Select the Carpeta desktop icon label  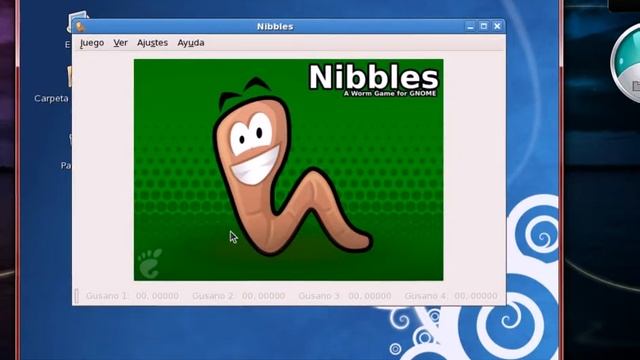tap(51, 98)
